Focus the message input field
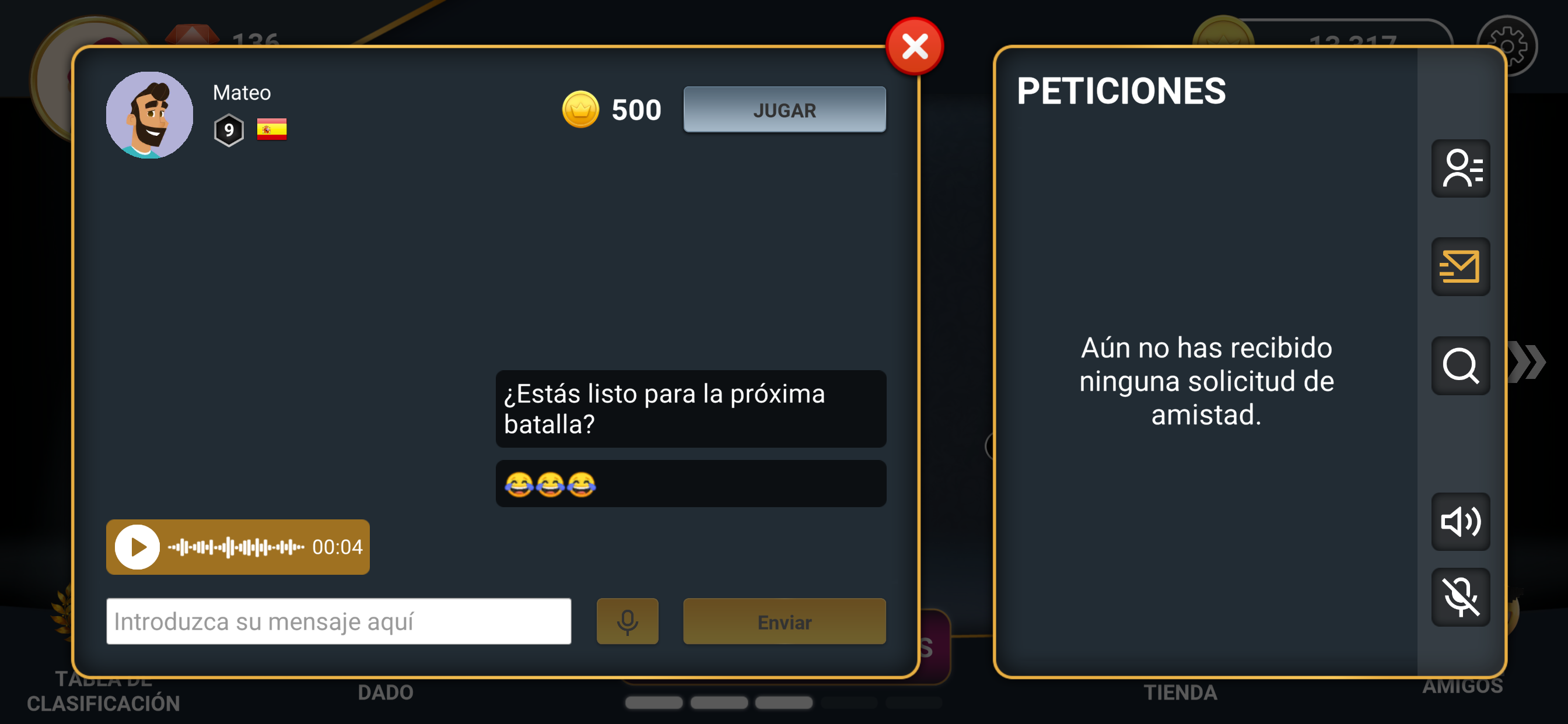 point(338,621)
